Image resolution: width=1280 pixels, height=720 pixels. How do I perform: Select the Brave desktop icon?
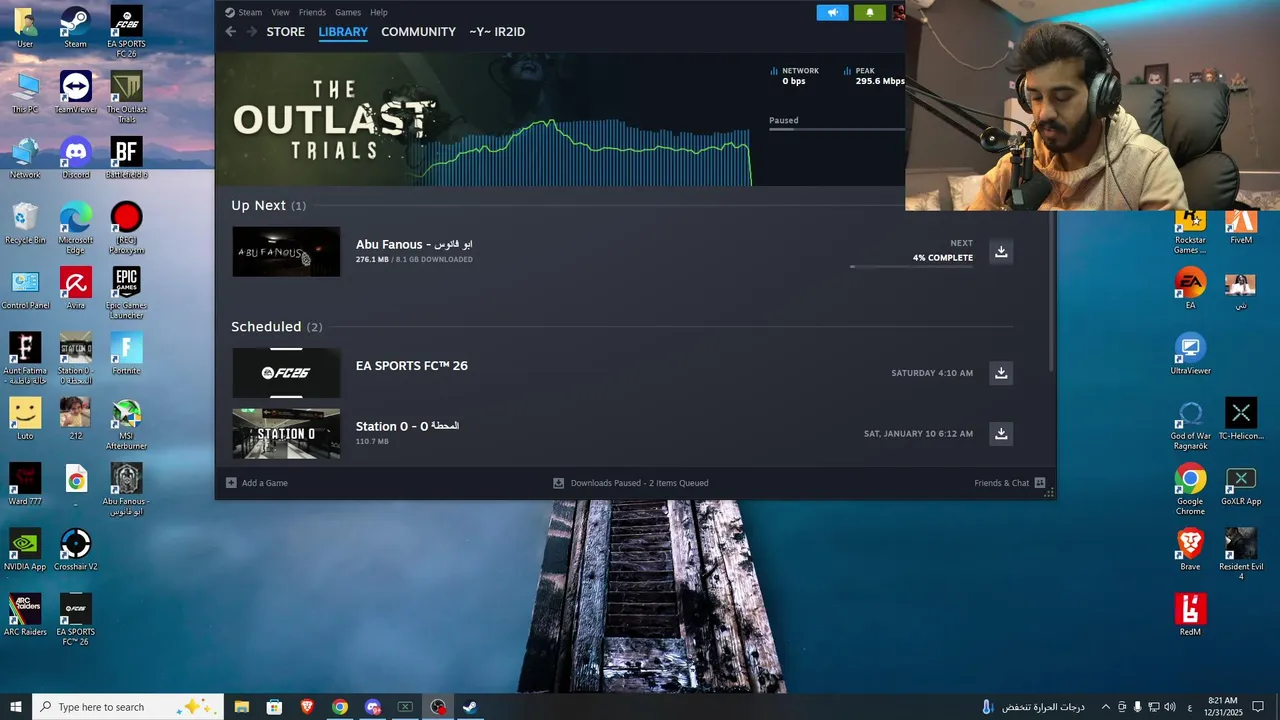click(x=1190, y=549)
